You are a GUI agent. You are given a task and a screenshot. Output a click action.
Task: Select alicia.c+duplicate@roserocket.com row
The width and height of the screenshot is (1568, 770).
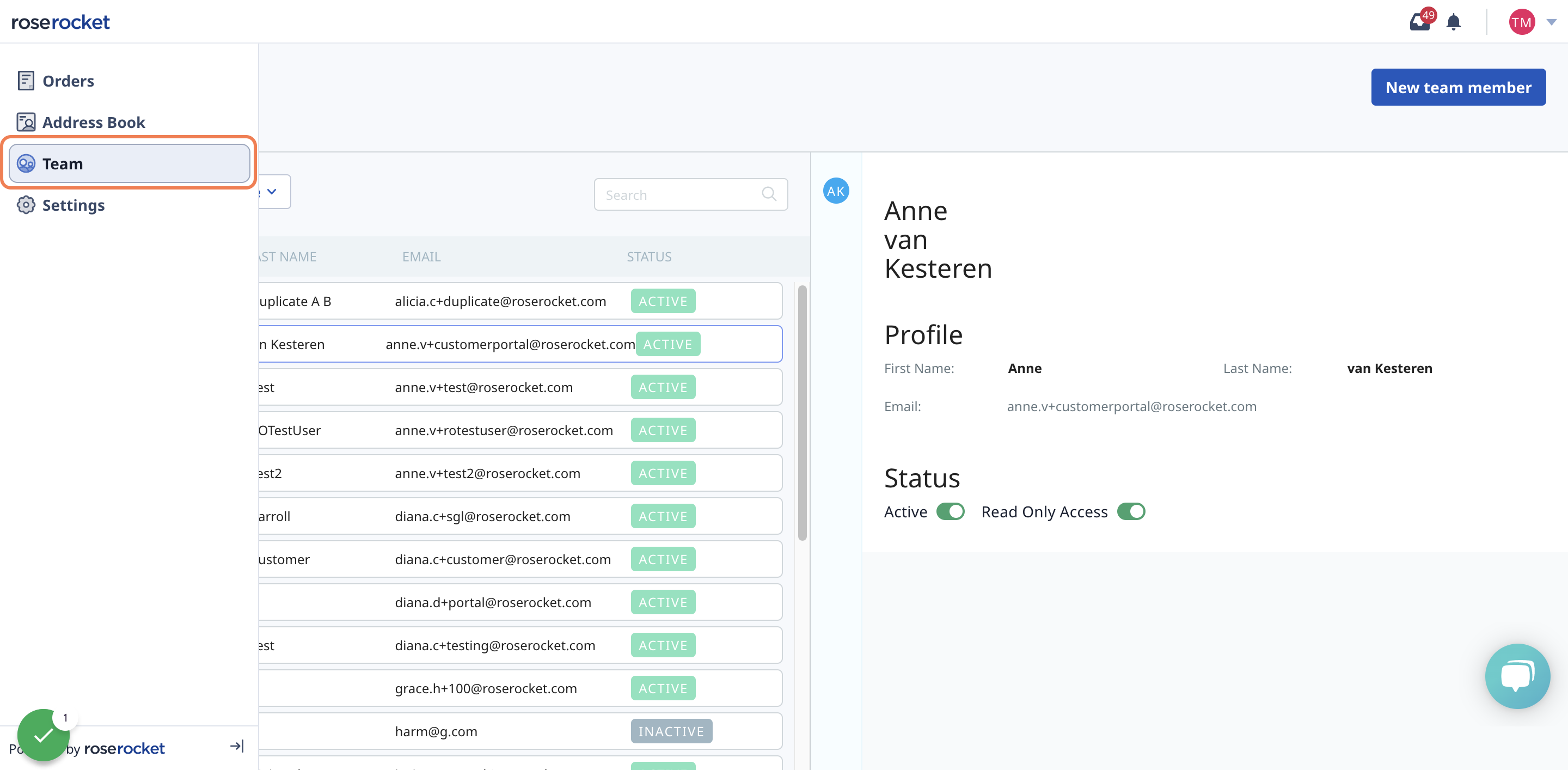coord(520,301)
